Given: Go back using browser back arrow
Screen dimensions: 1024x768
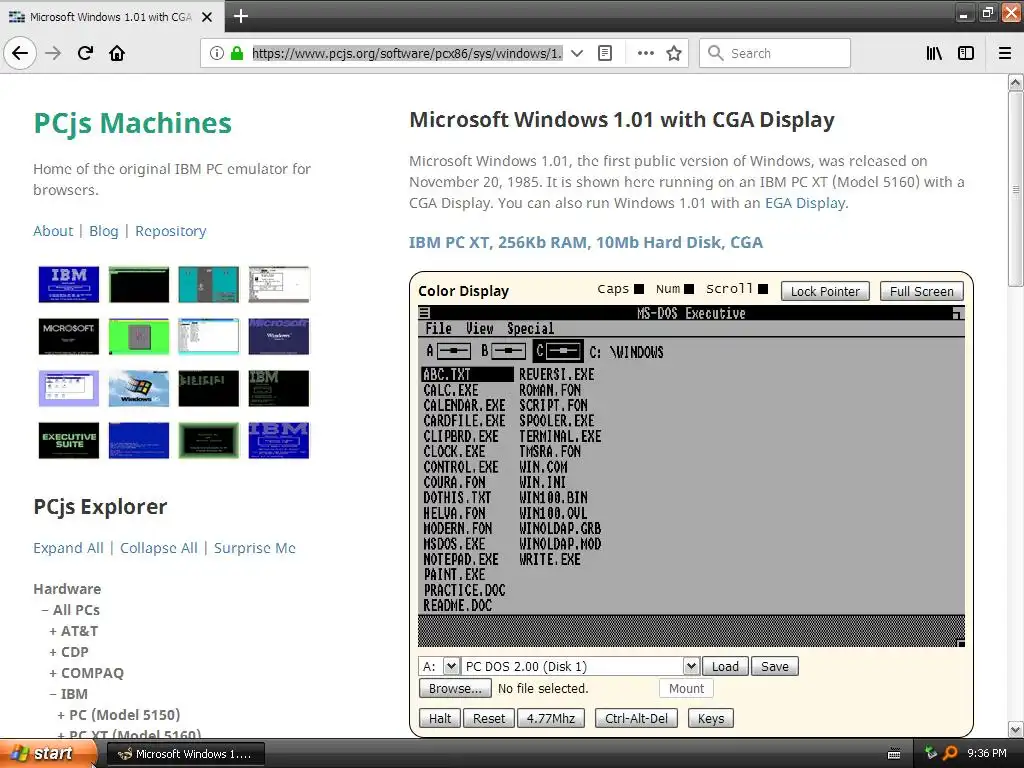Looking at the screenshot, I should 20,53.
